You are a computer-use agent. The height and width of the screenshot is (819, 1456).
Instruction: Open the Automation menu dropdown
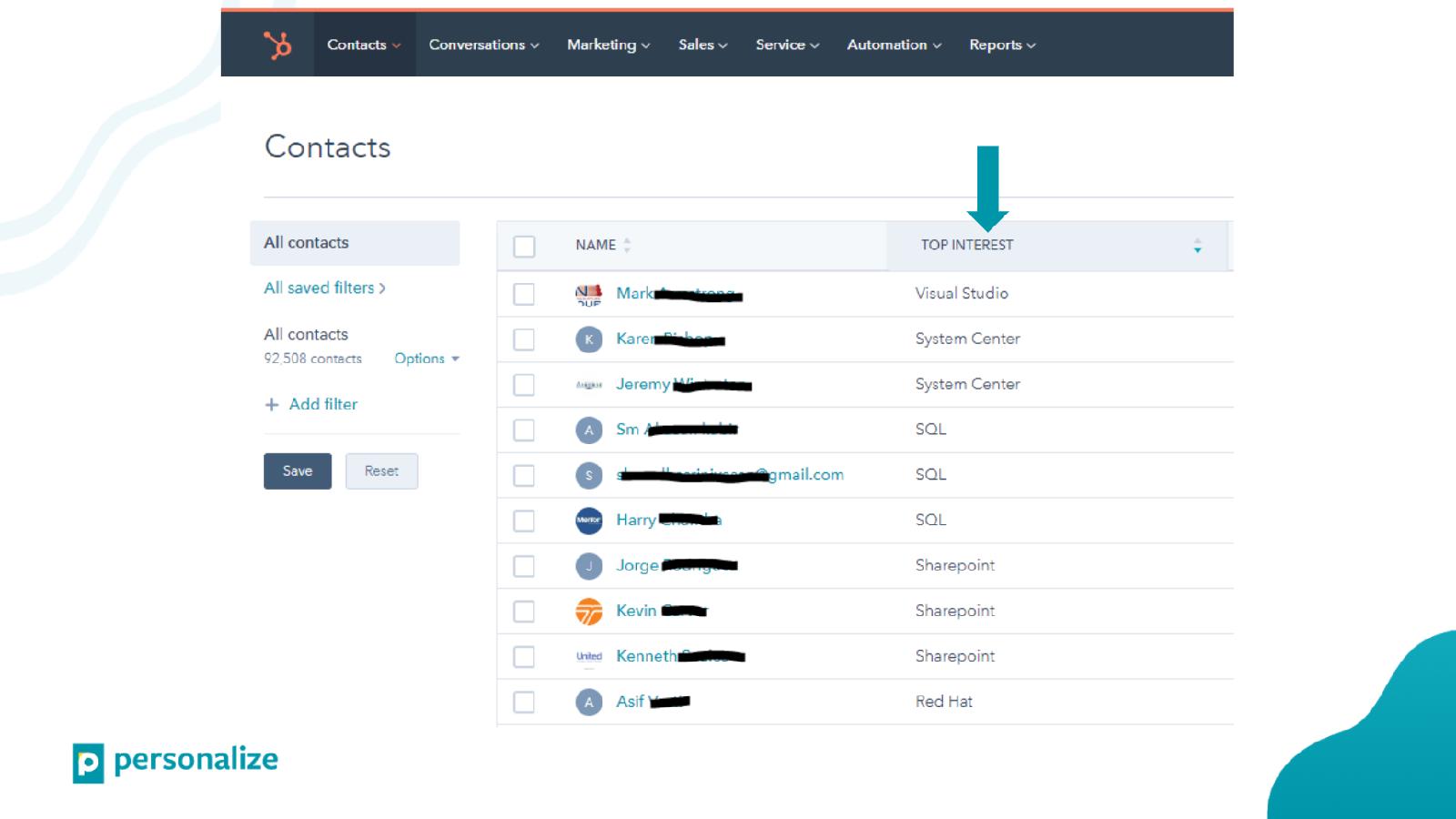tap(895, 45)
